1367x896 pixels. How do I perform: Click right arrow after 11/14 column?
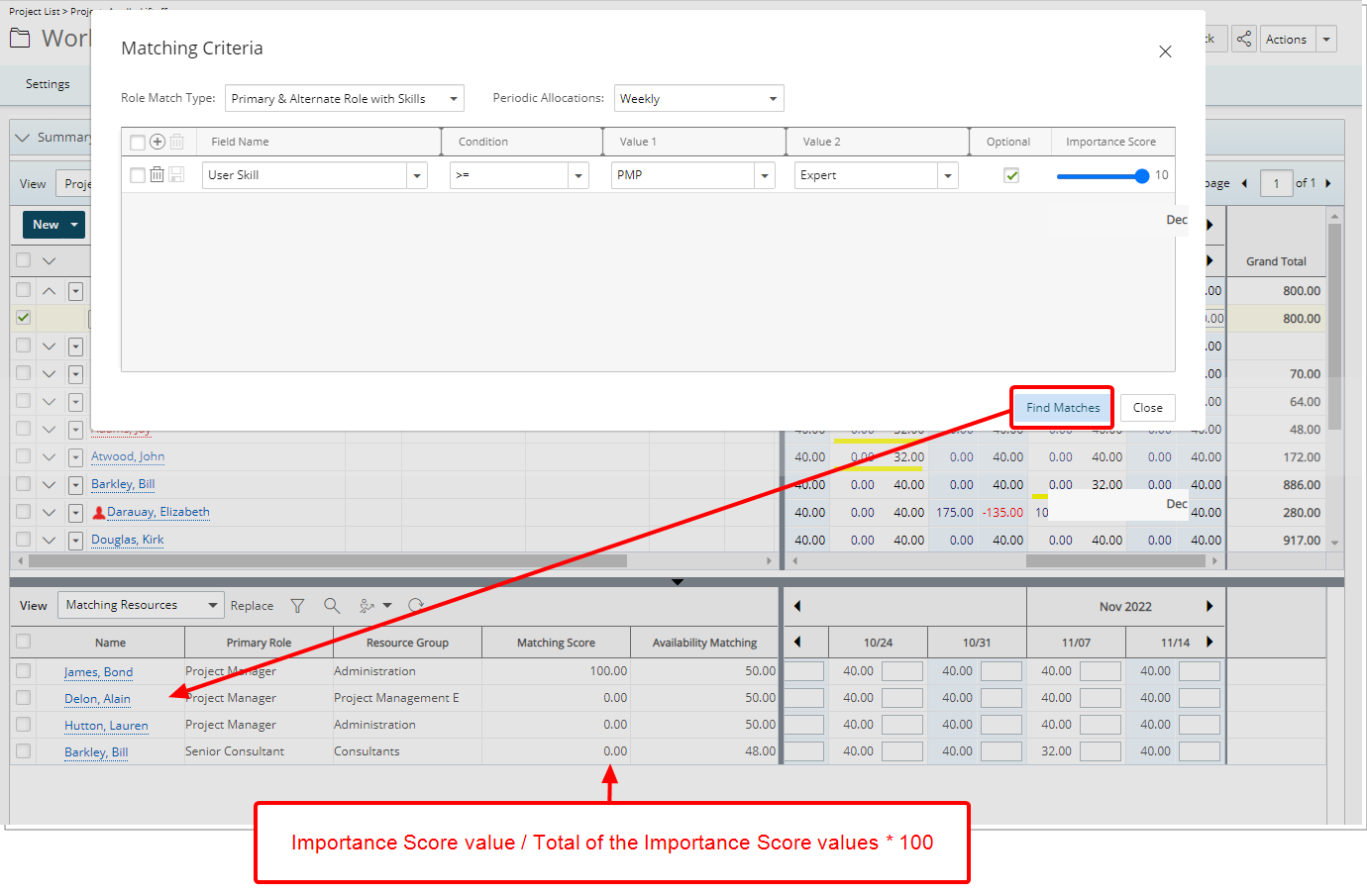(1209, 642)
